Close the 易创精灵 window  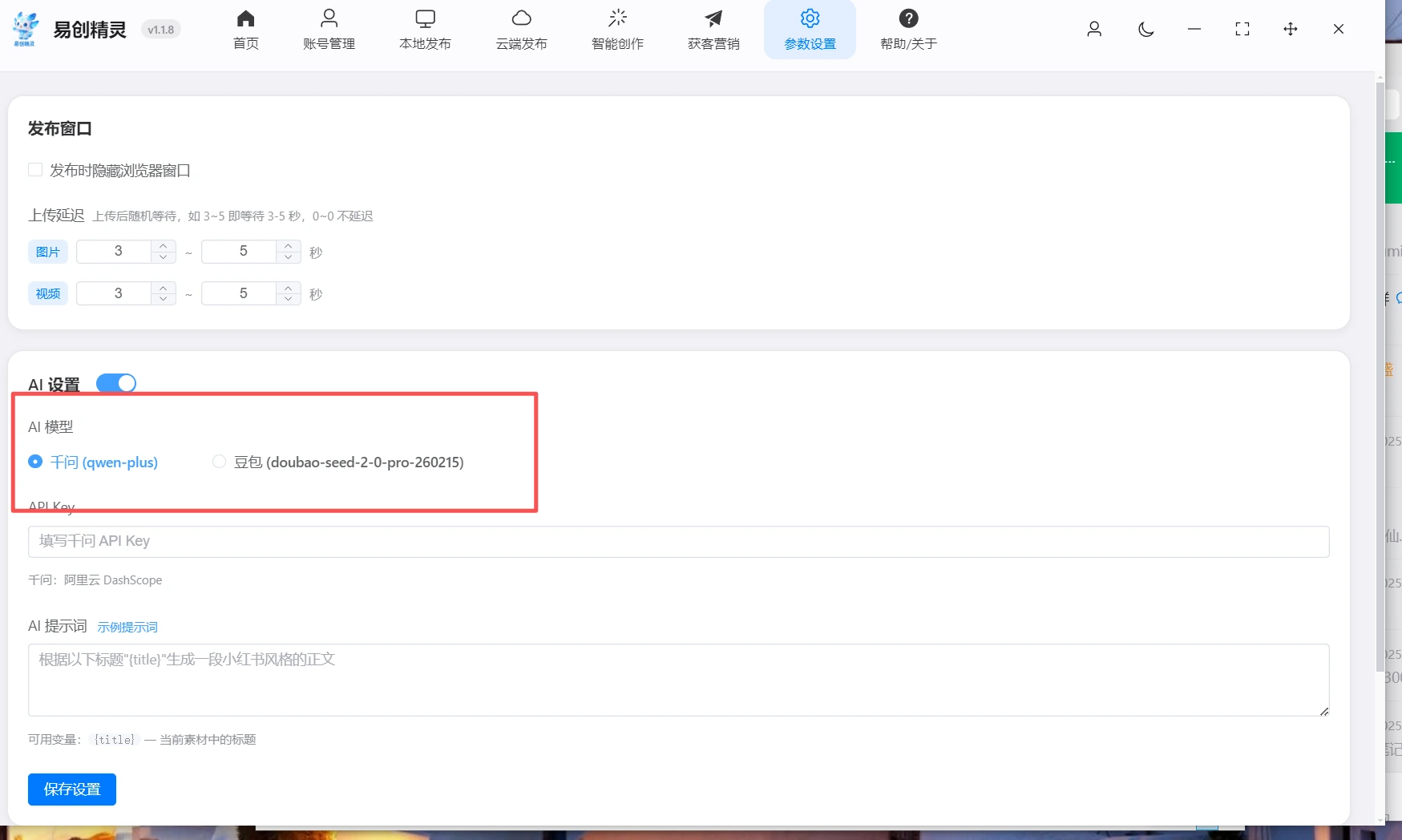tap(1339, 29)
